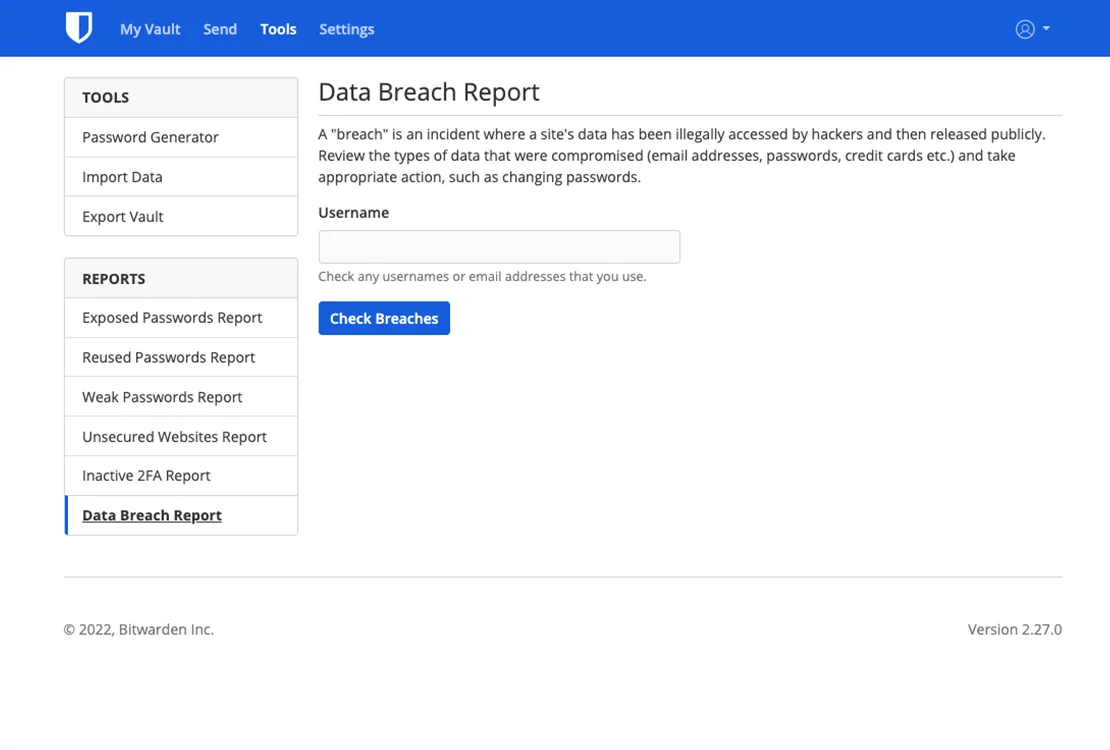Click the TOOLS section header

pos(105,97)
